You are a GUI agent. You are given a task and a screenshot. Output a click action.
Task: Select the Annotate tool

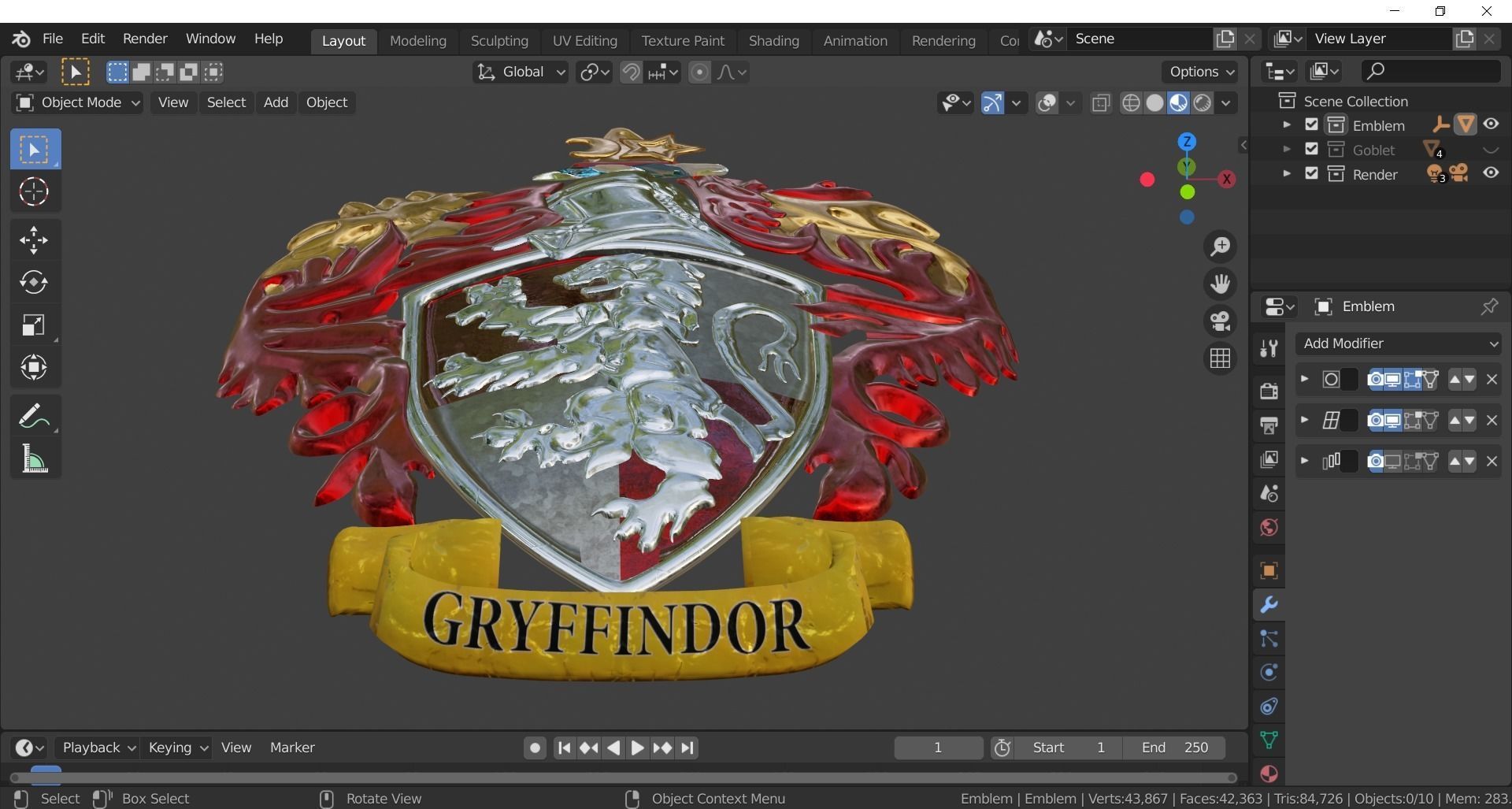tap(35, 416)
